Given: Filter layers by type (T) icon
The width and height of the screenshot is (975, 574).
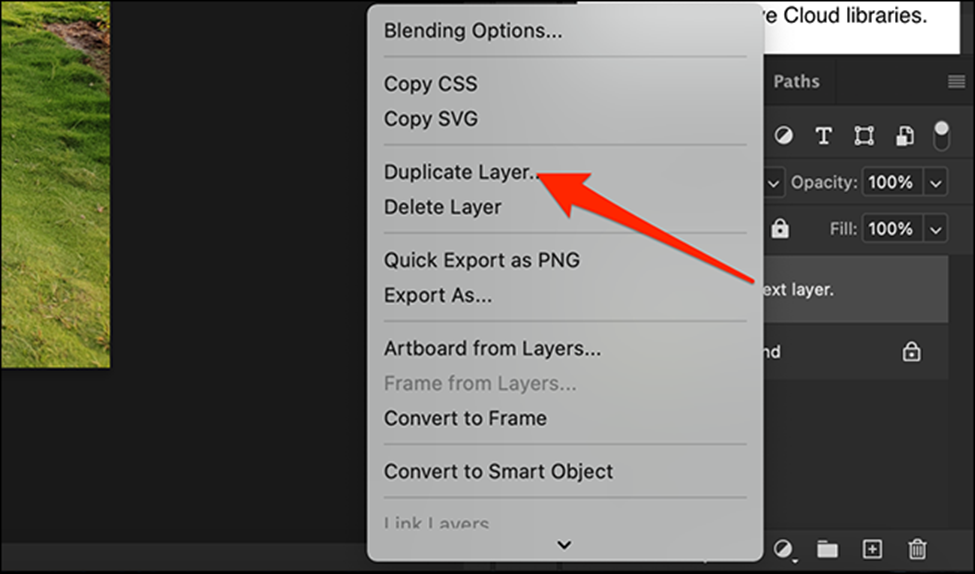Looking at the screenshot, I should coord(824,136).
